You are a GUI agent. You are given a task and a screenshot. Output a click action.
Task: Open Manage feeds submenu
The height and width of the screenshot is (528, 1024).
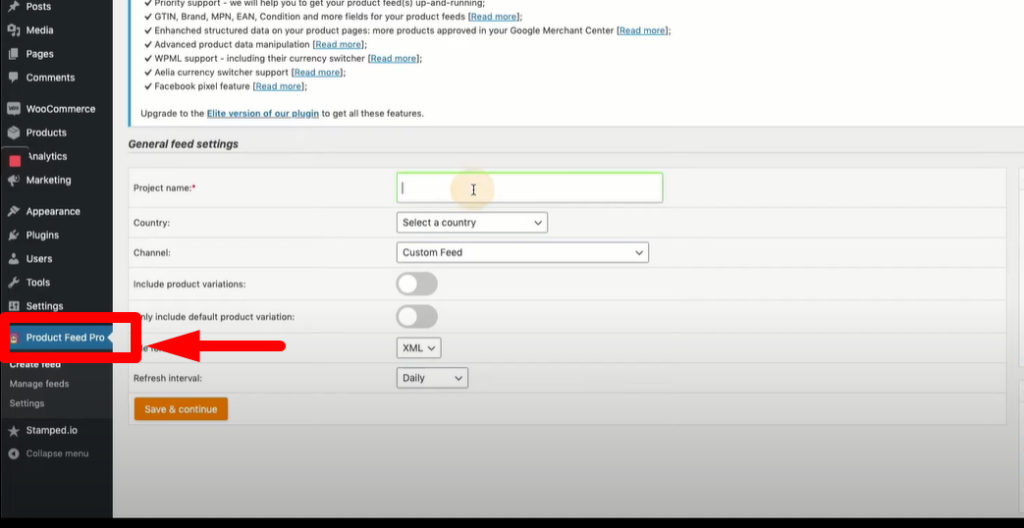pyautogui.click(x=39, y=384)
